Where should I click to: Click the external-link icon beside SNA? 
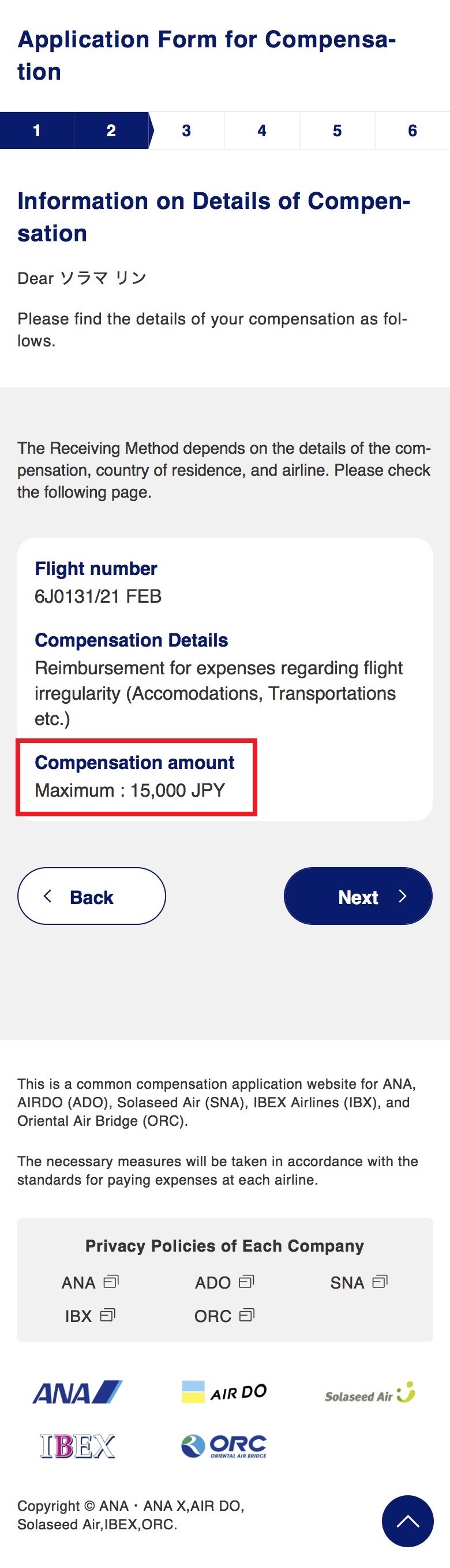pos(380,1282)
